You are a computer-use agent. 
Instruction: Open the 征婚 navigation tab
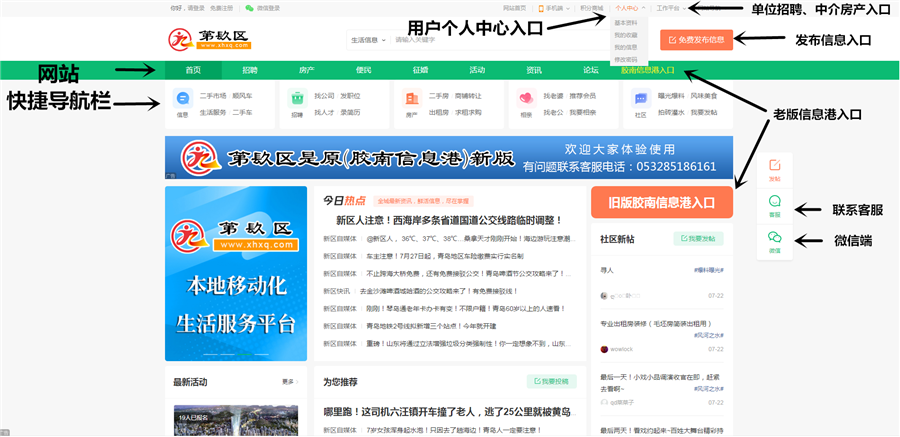click(x=420, y=70)
